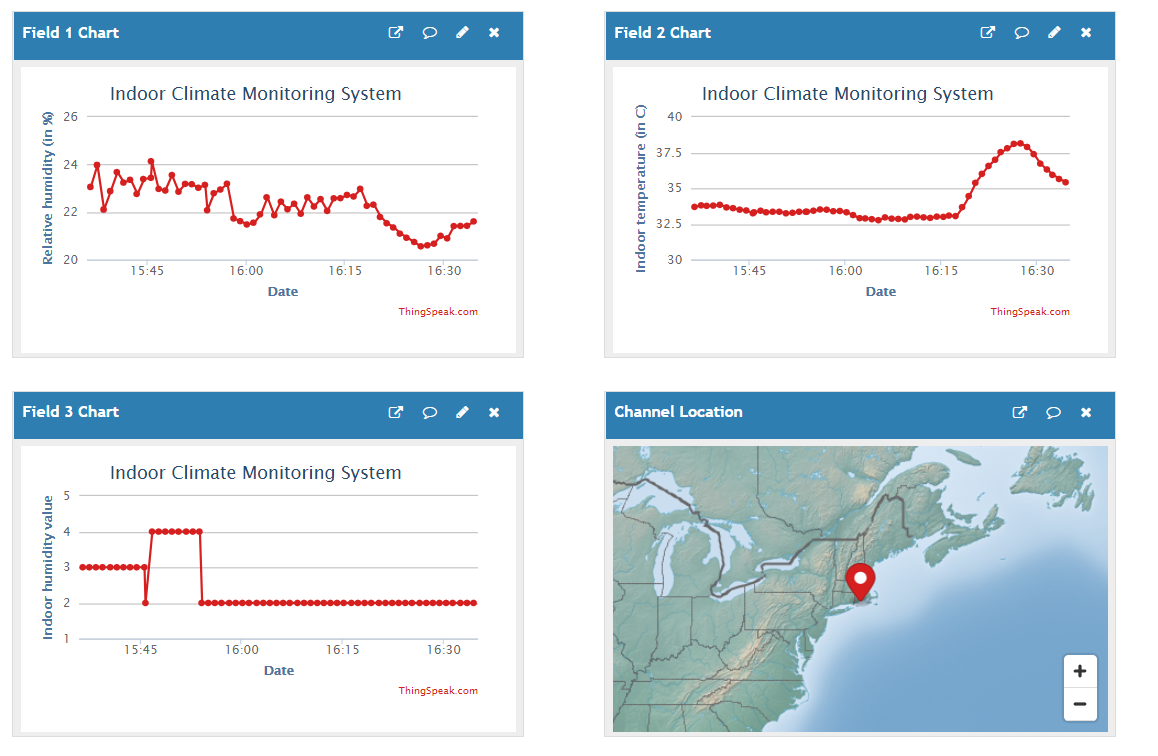The height and width of the screenshot is (756, 1158).
Task: Open Field 3 Chart in a new window
Action: [395, 412]
